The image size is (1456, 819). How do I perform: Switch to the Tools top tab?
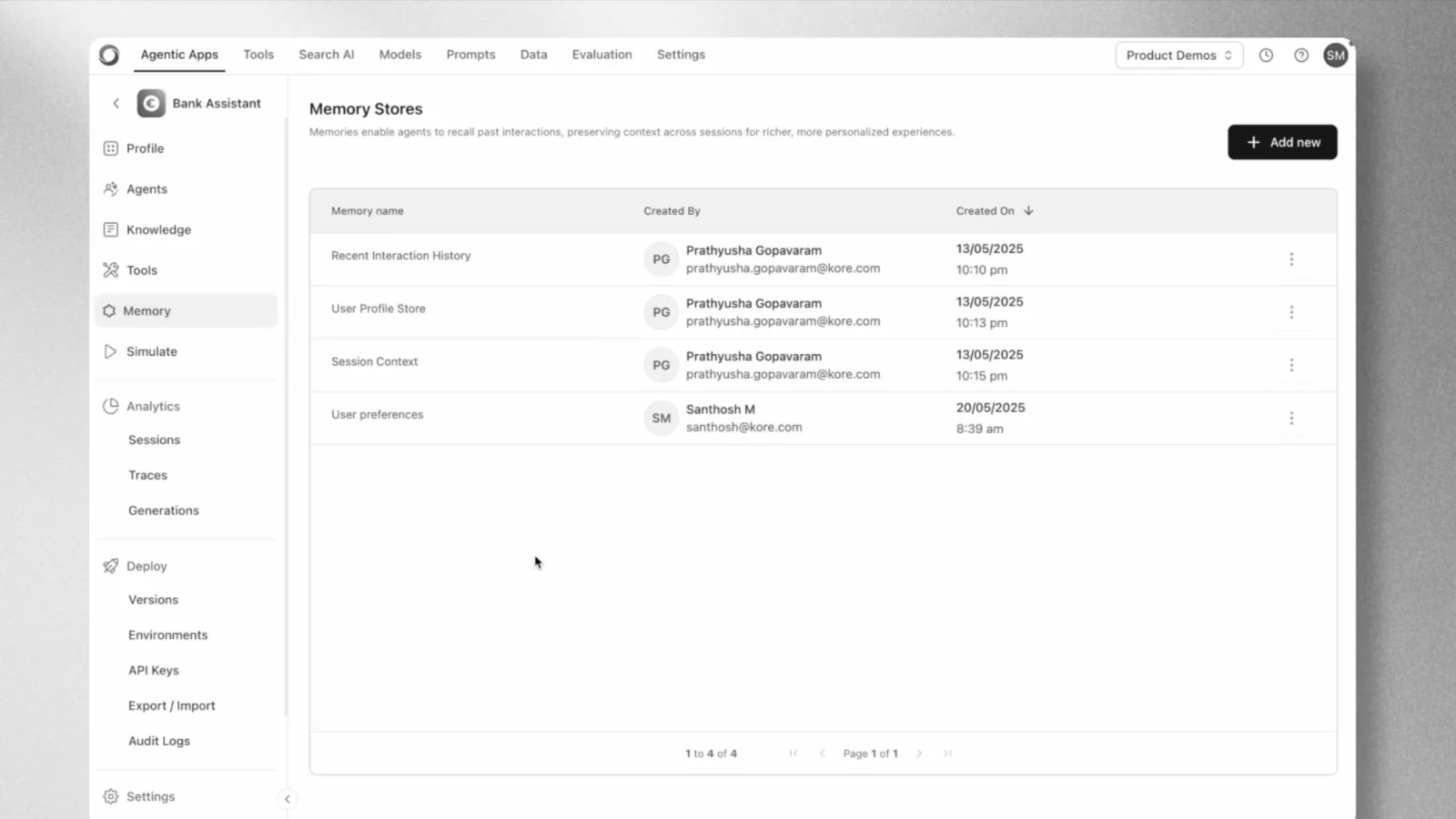258,55
